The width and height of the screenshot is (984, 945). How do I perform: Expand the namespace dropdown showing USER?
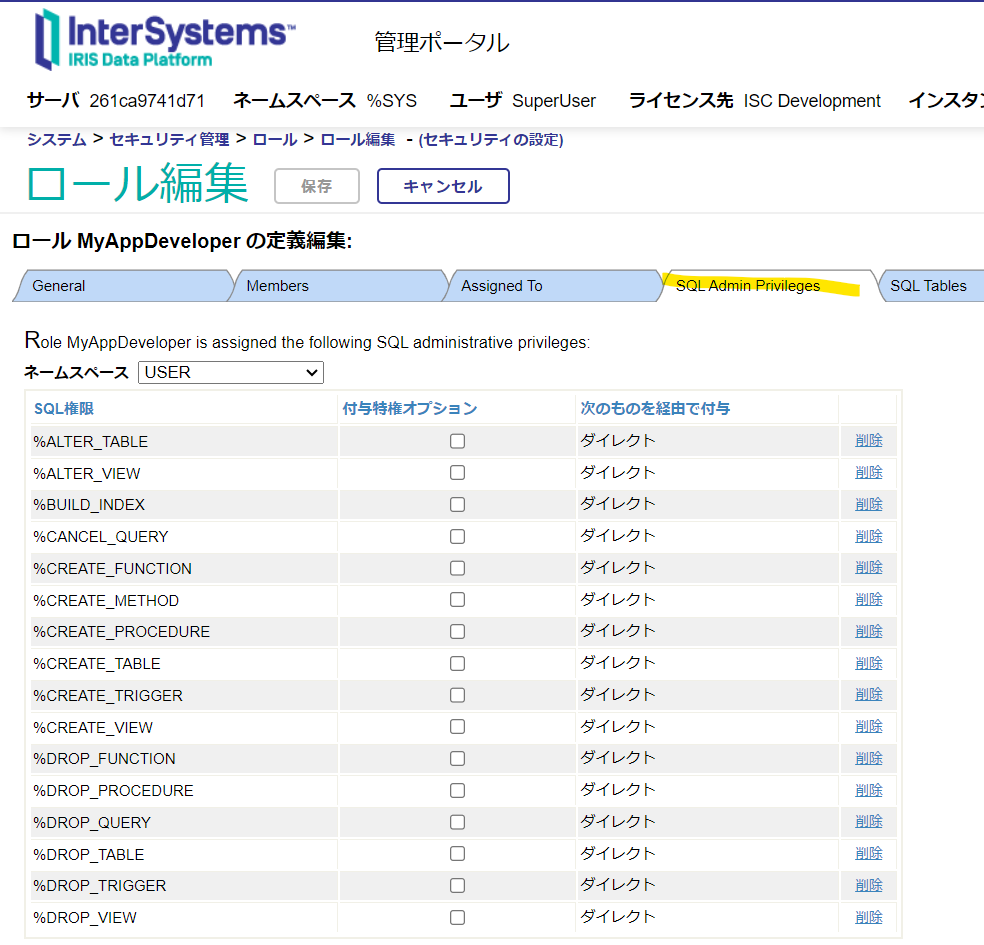point(230,372)
